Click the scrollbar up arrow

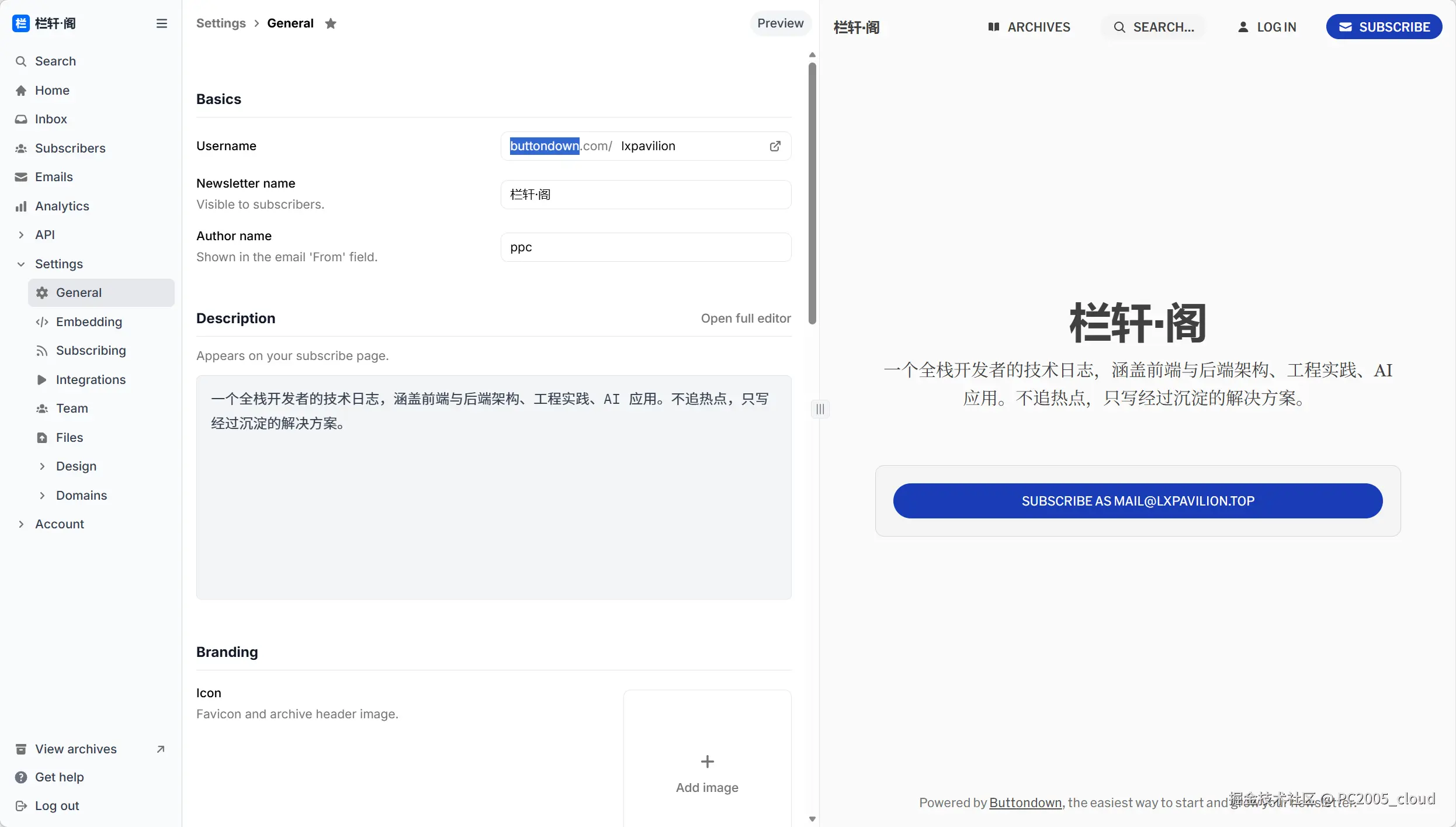tap(812, 55)
